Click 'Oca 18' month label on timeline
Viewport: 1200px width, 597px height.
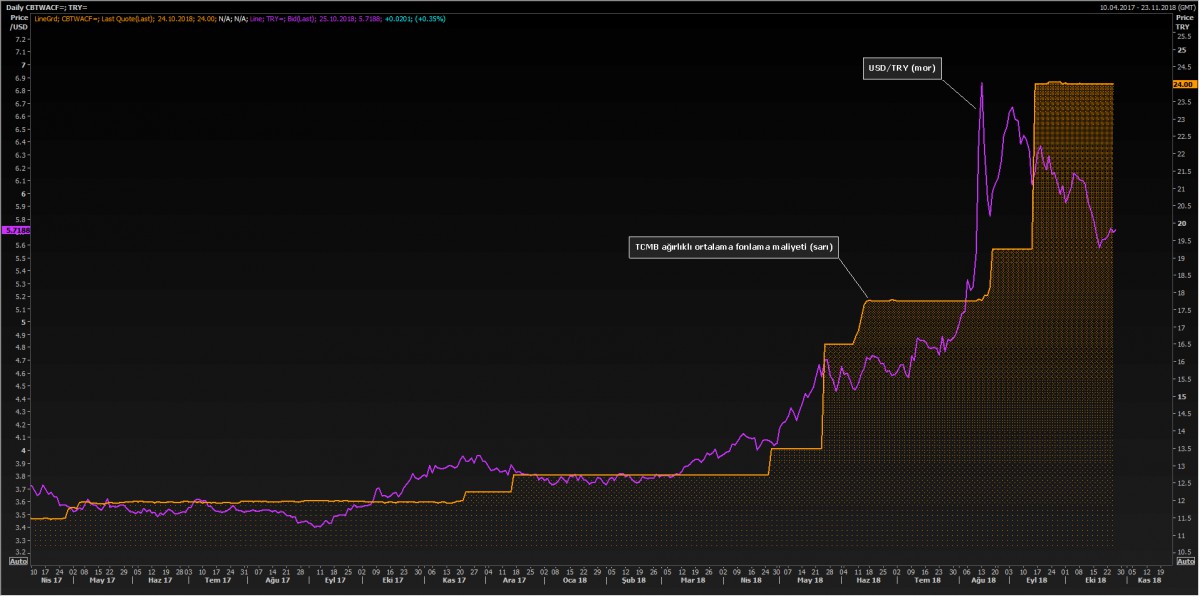tap(574, 580)
